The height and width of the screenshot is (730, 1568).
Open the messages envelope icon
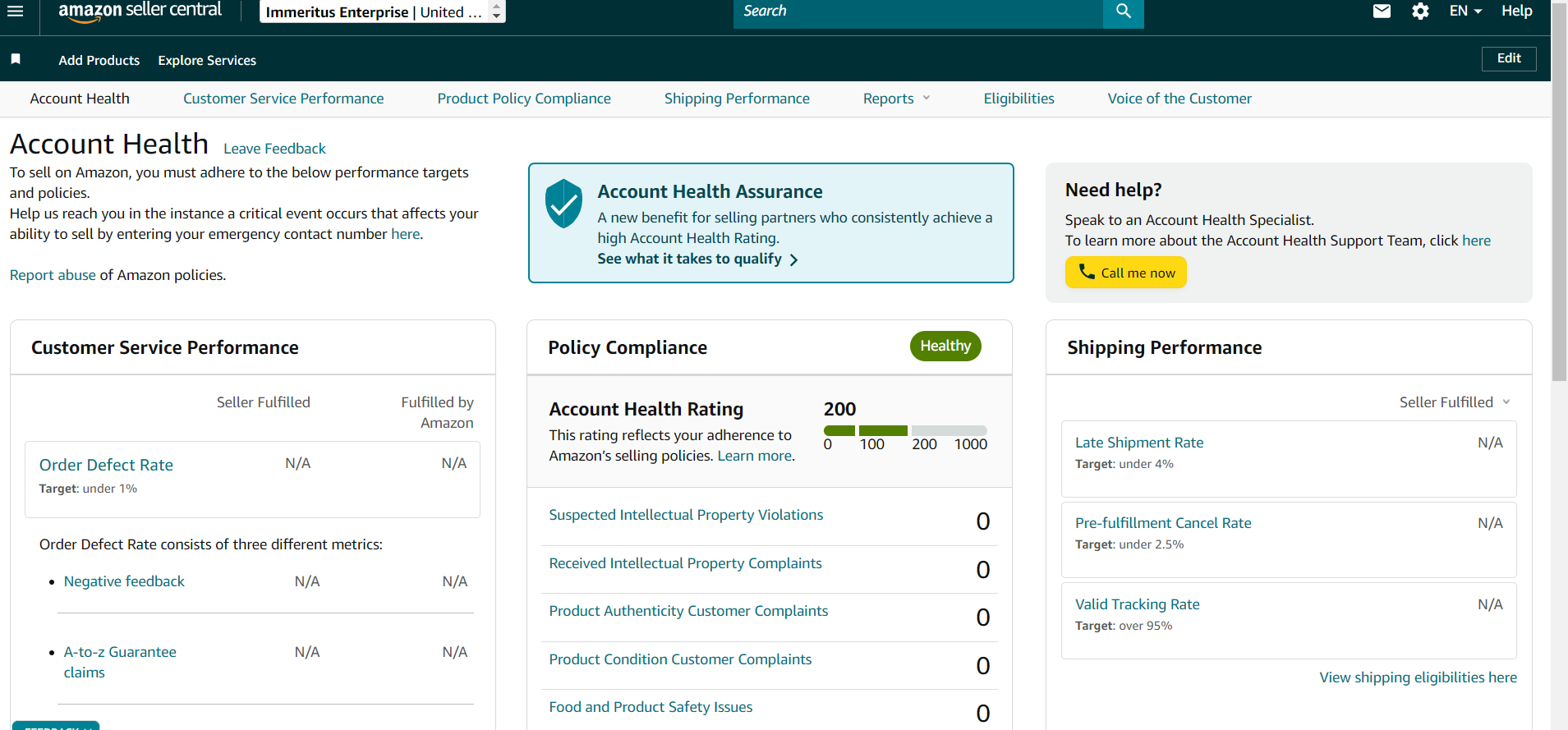tap(1382, 11)
